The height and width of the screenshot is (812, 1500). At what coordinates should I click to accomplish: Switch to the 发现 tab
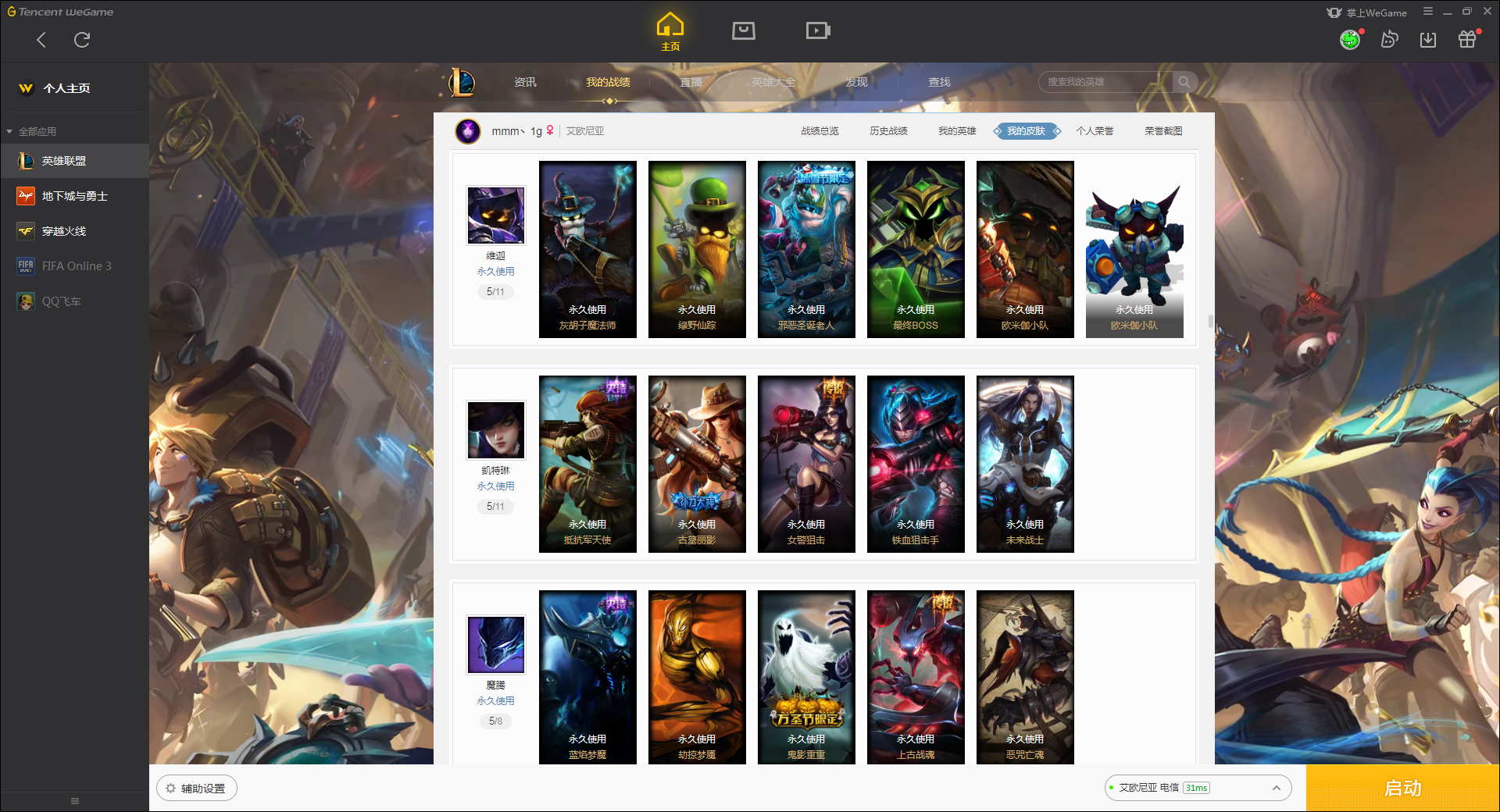pos(856,82)
